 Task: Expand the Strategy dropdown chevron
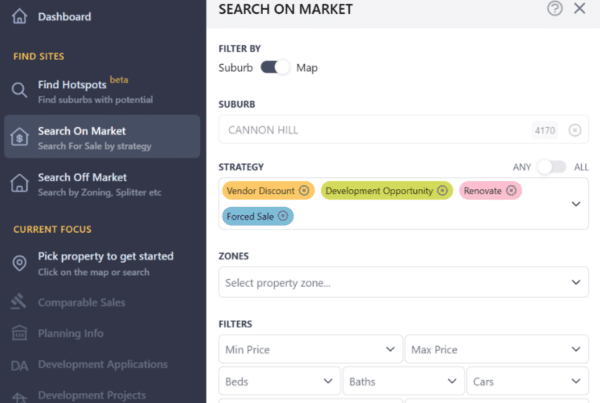576,203
